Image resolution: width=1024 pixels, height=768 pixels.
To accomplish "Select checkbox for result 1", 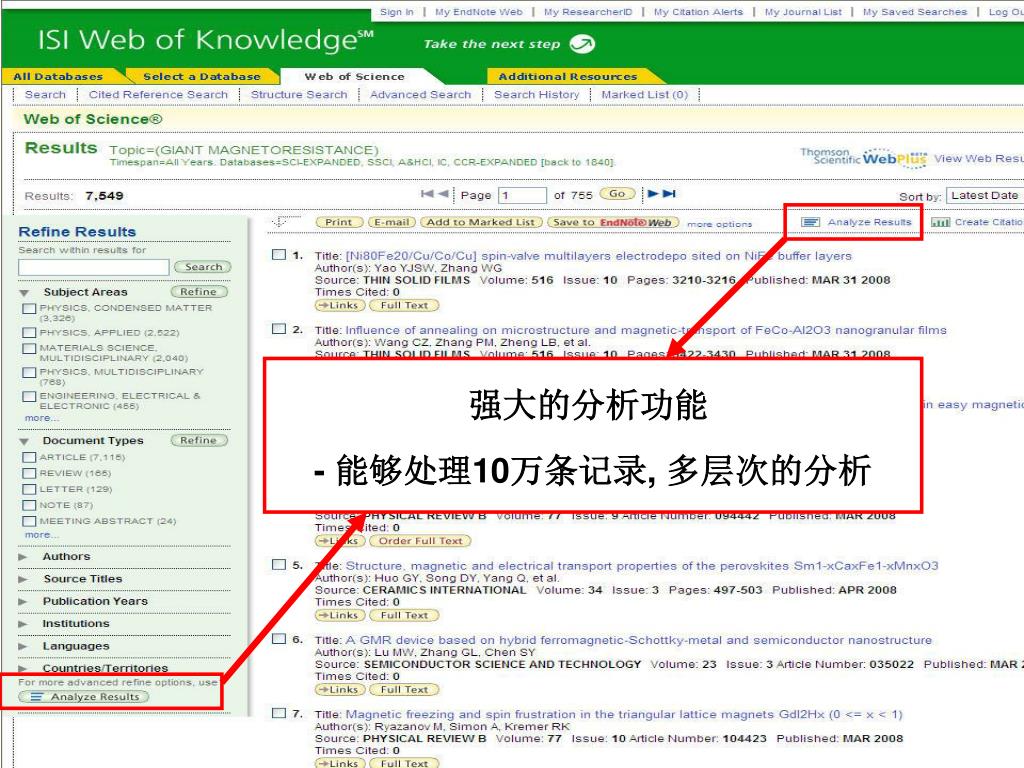I will click(279, 255).
